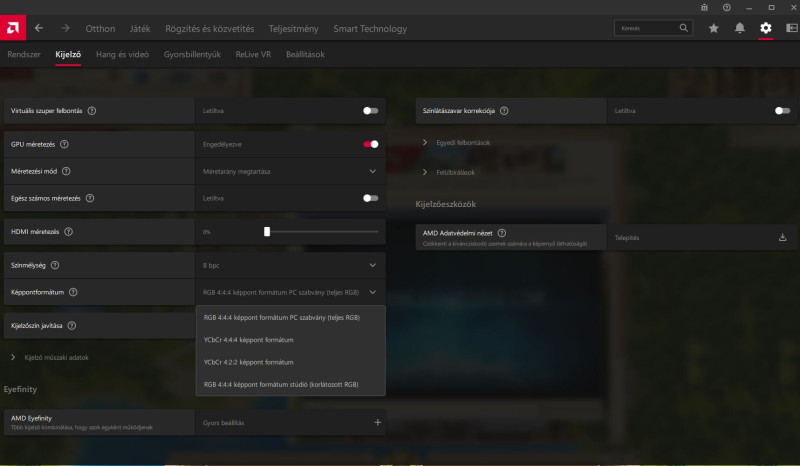Image resolution: width=800 pixels, height=466 pixels.
Task: Open the help icon in title bar
Action: [x=727, y=8]
